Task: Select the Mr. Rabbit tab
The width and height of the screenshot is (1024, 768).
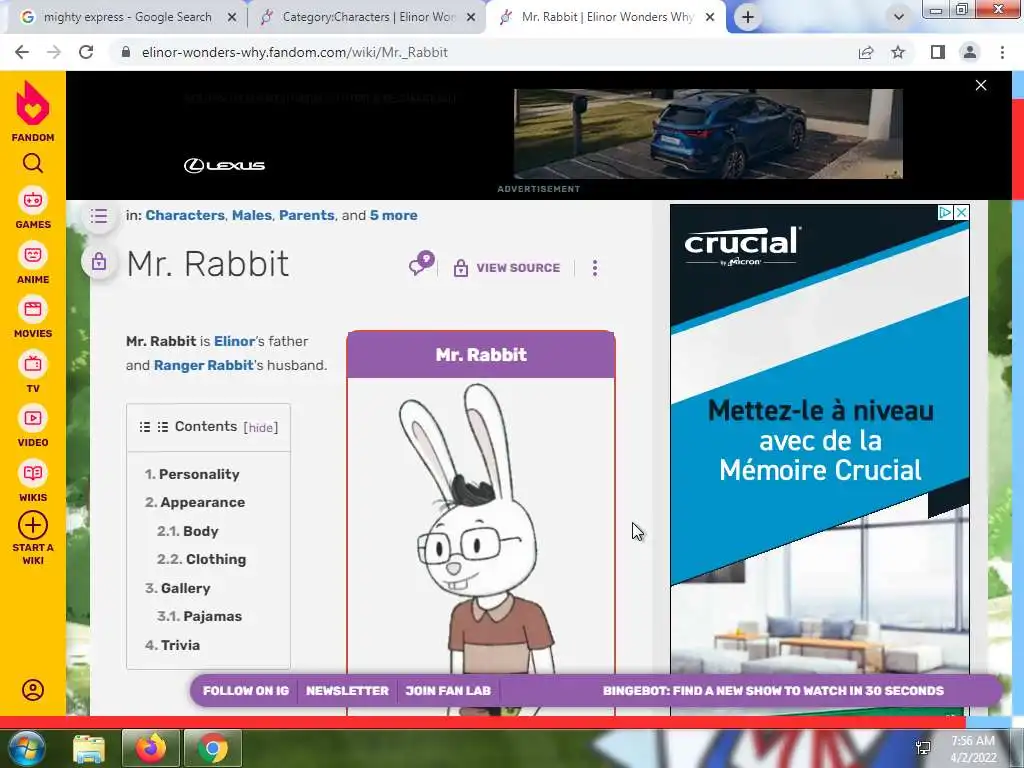Action: click(607, 17)
